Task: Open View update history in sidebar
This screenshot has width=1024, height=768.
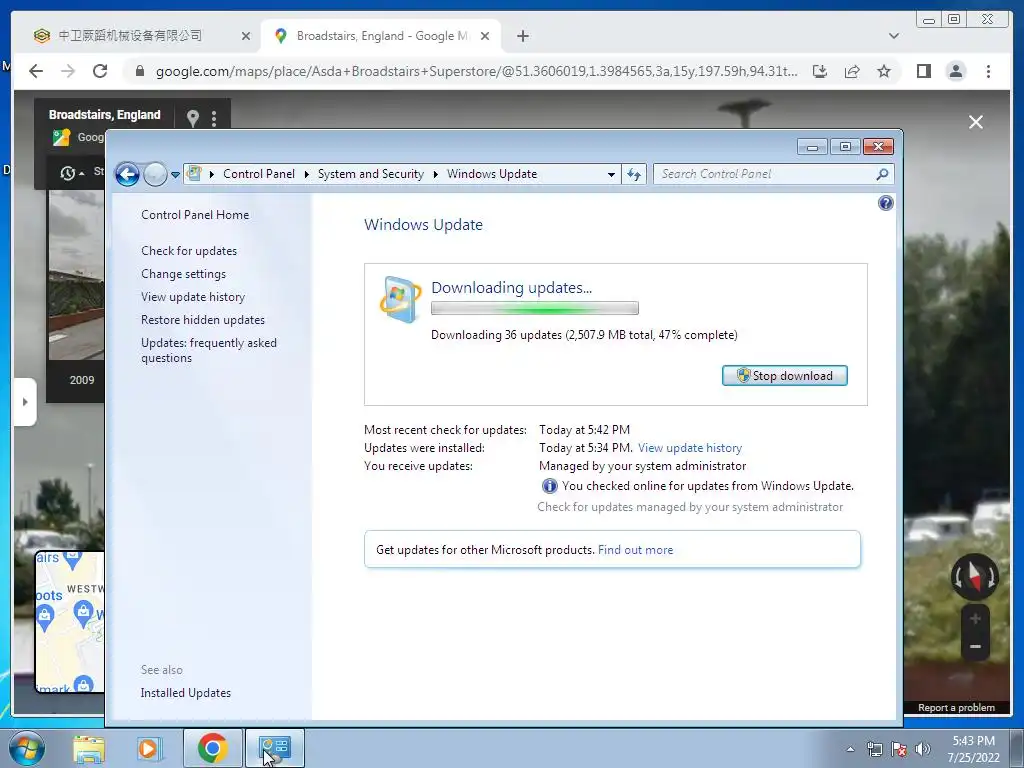Action: click(193, 296)
